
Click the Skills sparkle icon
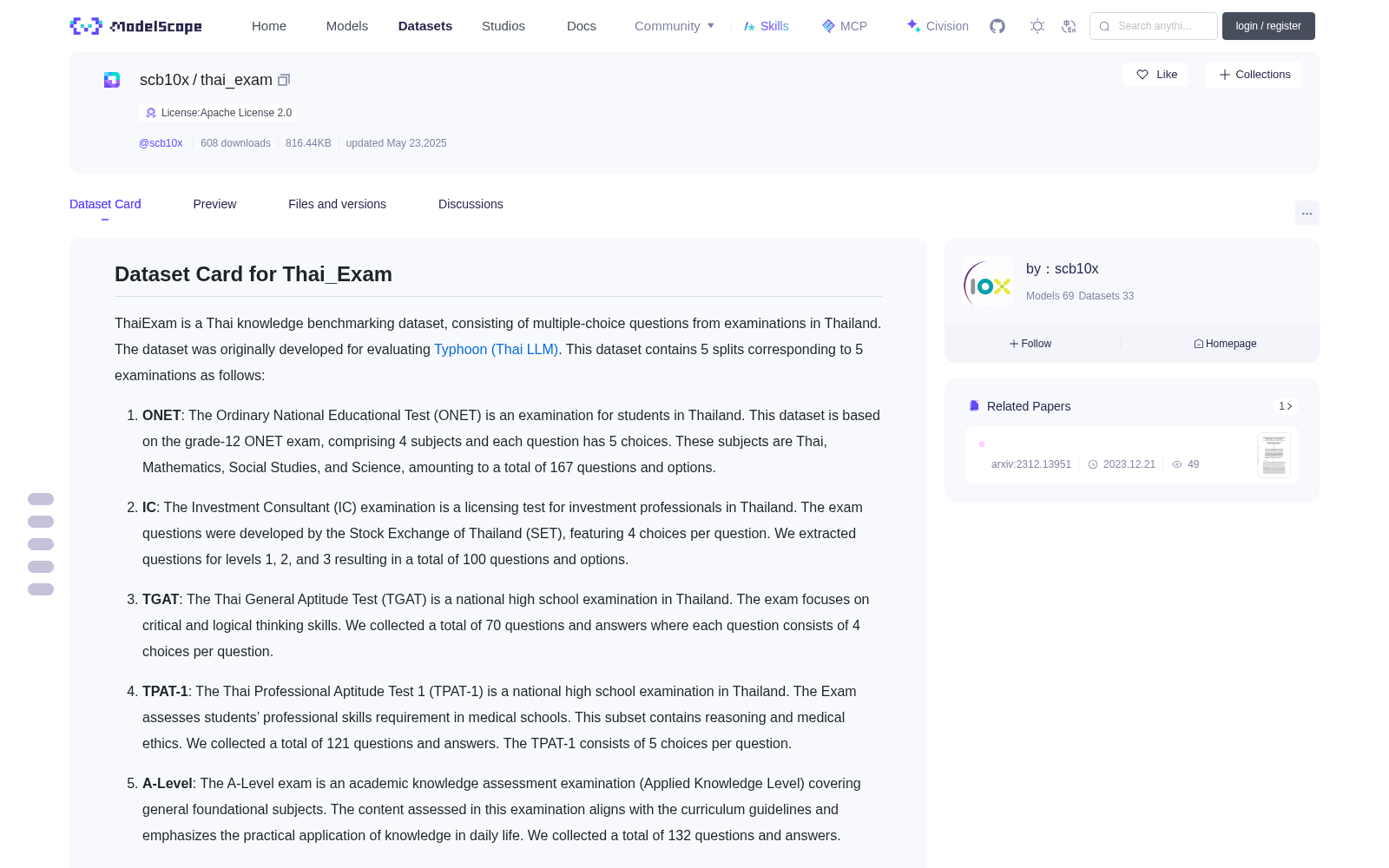click(749, 26)
